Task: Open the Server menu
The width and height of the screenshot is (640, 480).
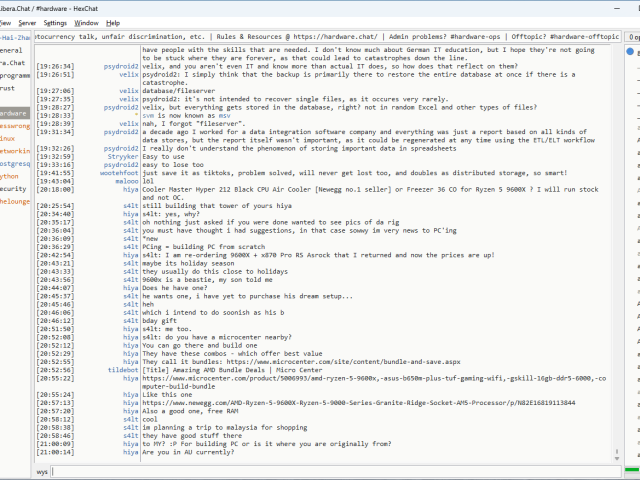Action: coord(27,23)
